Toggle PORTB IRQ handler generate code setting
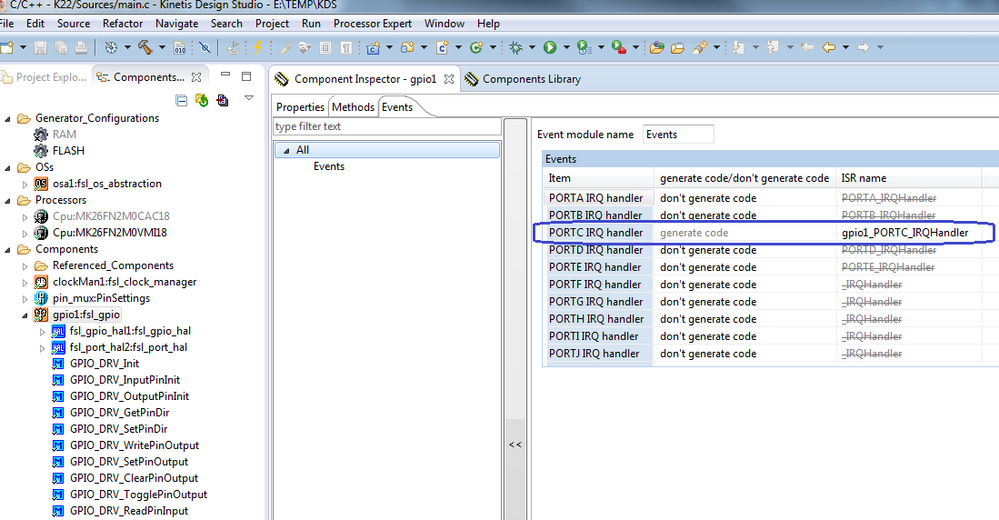999x520 pixels. [744, 215]
